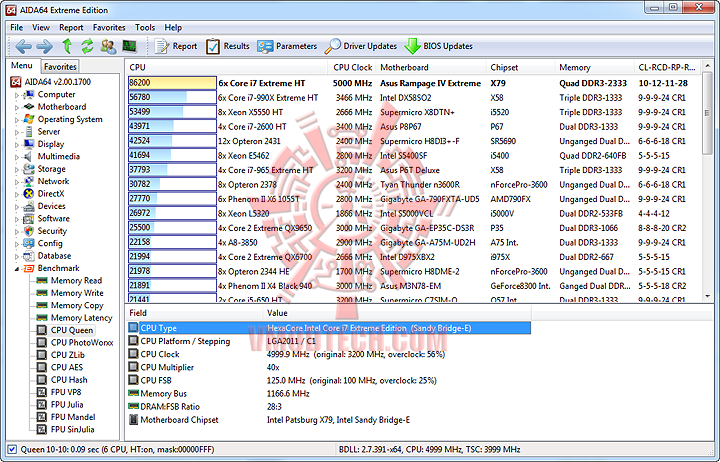
Task: Go back with the blue left arrow
Action: click(23, 46)
